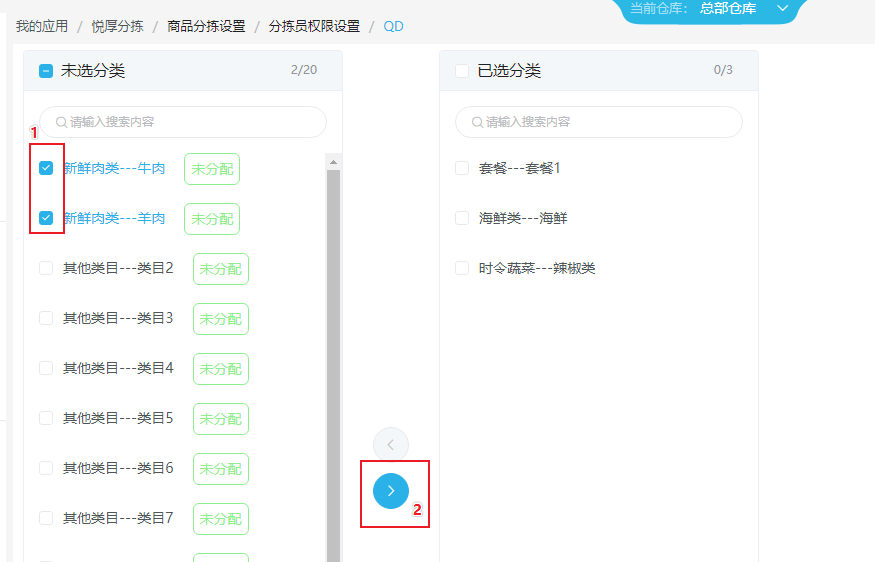Click the 时令蔬菜---辣椒类 label
Screen dimensions: 875x562
(537, 268)
